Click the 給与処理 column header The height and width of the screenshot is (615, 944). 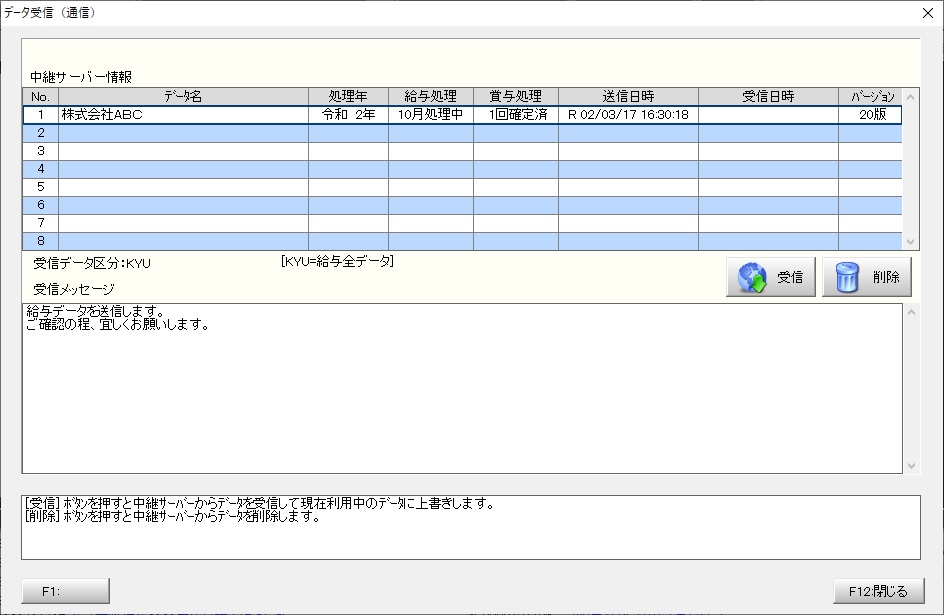(430, 96)
